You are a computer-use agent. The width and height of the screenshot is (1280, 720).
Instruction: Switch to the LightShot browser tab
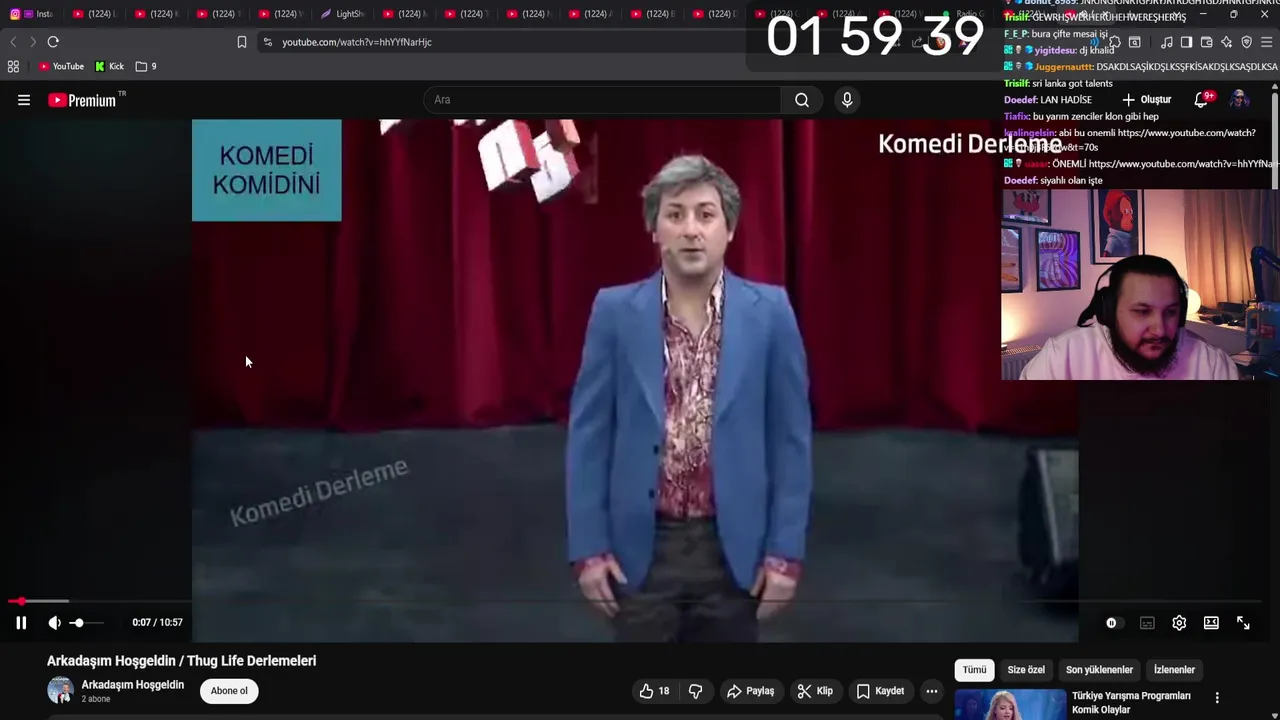(x=343, y=14)
